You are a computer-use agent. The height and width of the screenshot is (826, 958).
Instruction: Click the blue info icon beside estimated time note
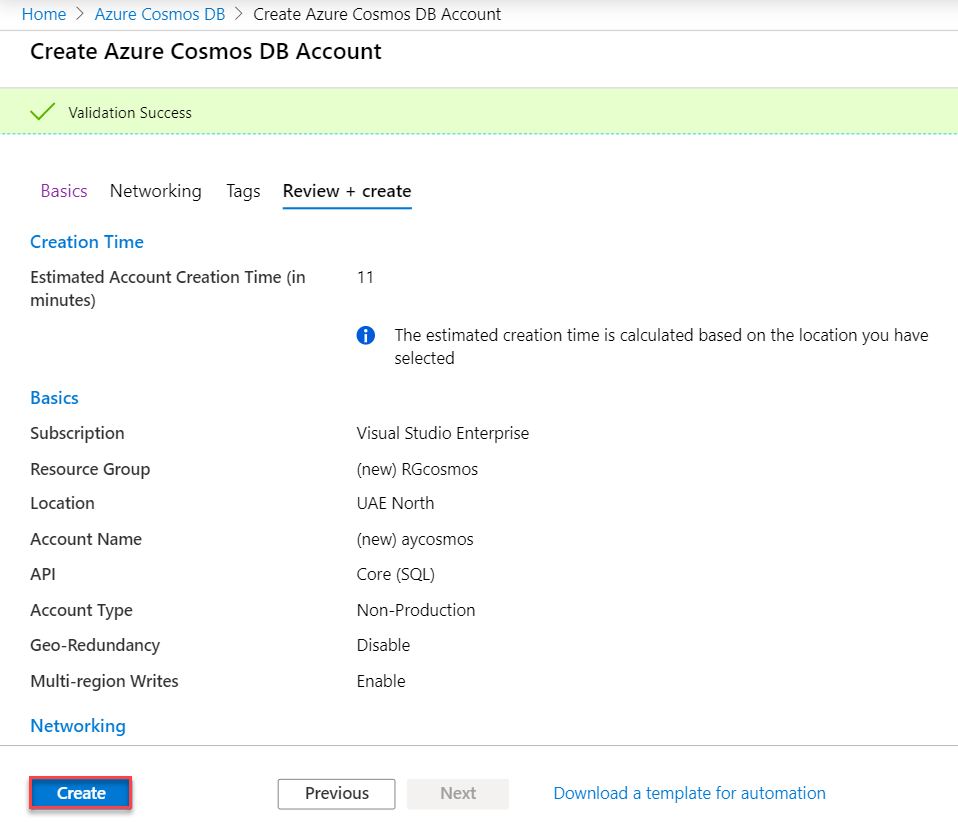366,335
